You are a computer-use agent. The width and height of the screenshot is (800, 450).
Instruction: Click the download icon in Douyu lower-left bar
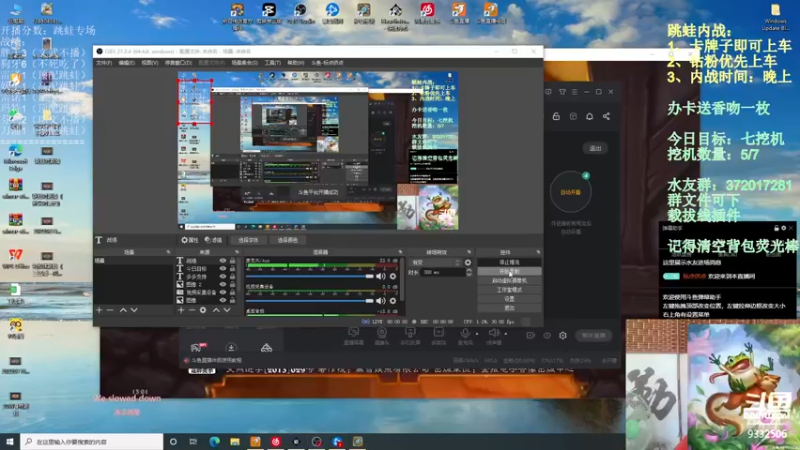coord(231,348)
